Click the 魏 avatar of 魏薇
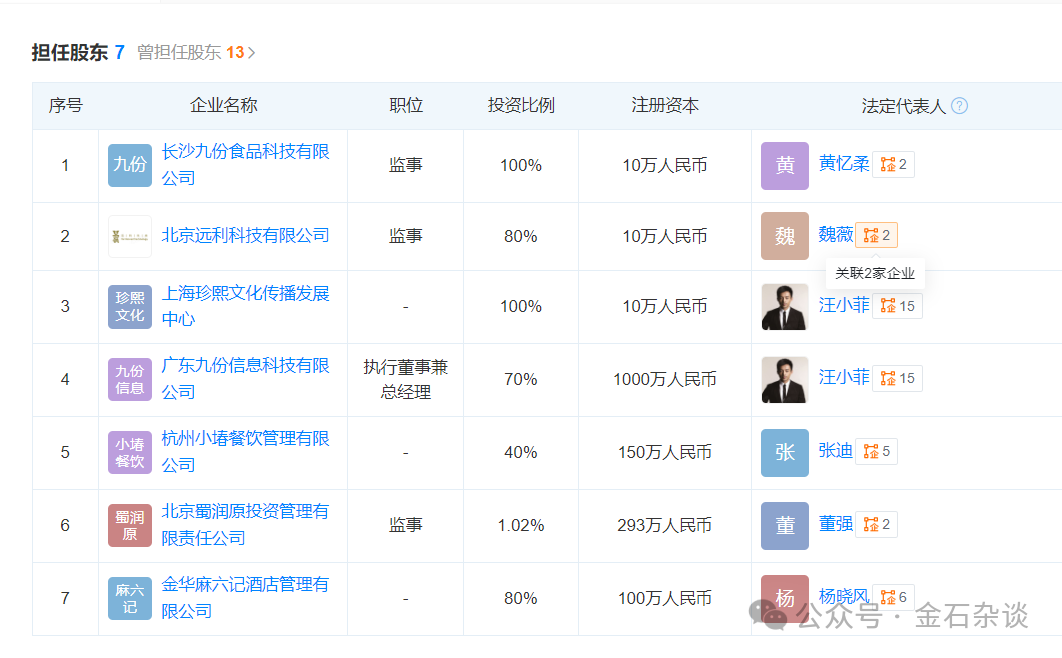1062x658 pixels. [x=785, y=236]
